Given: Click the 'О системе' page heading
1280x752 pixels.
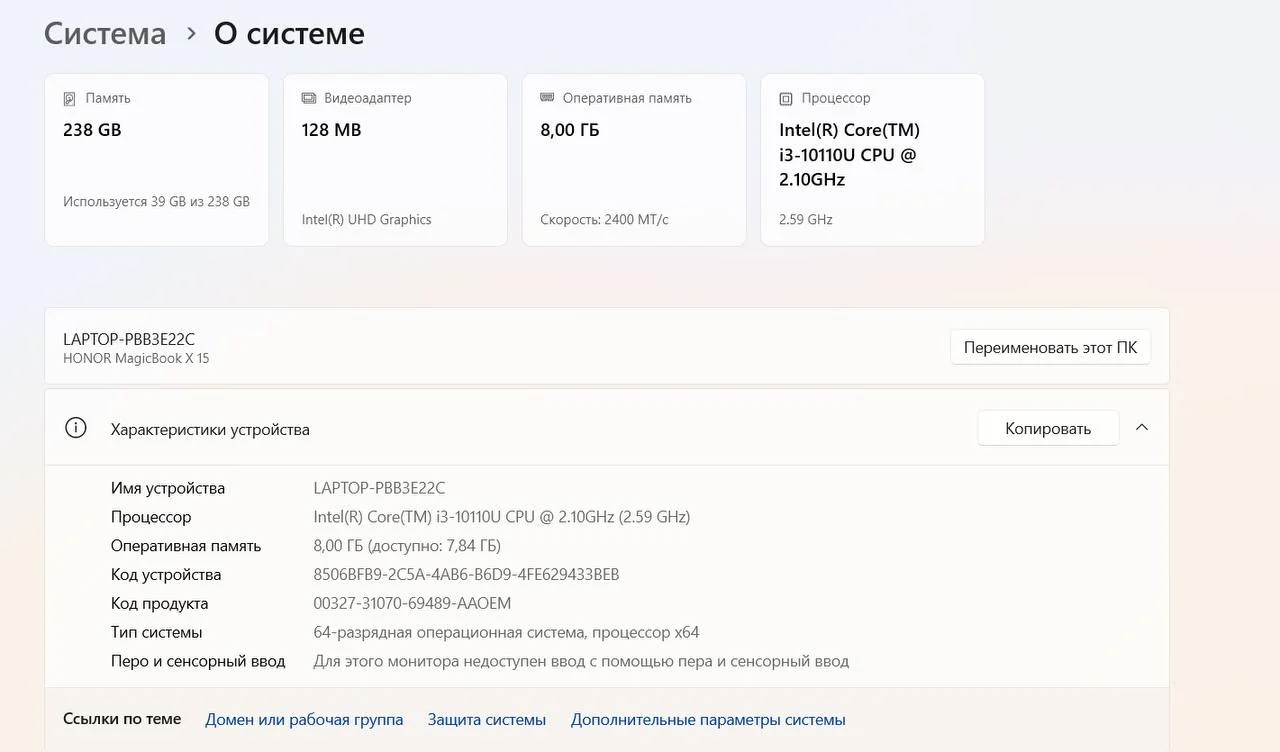Looking at the screenshot, I should tap(289, 33).
